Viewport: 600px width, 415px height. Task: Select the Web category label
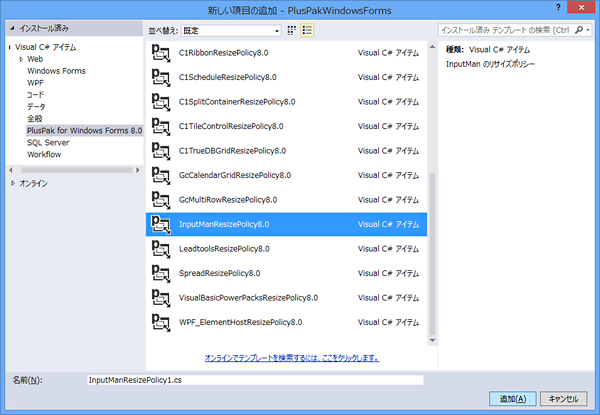(x=35, y=59)
